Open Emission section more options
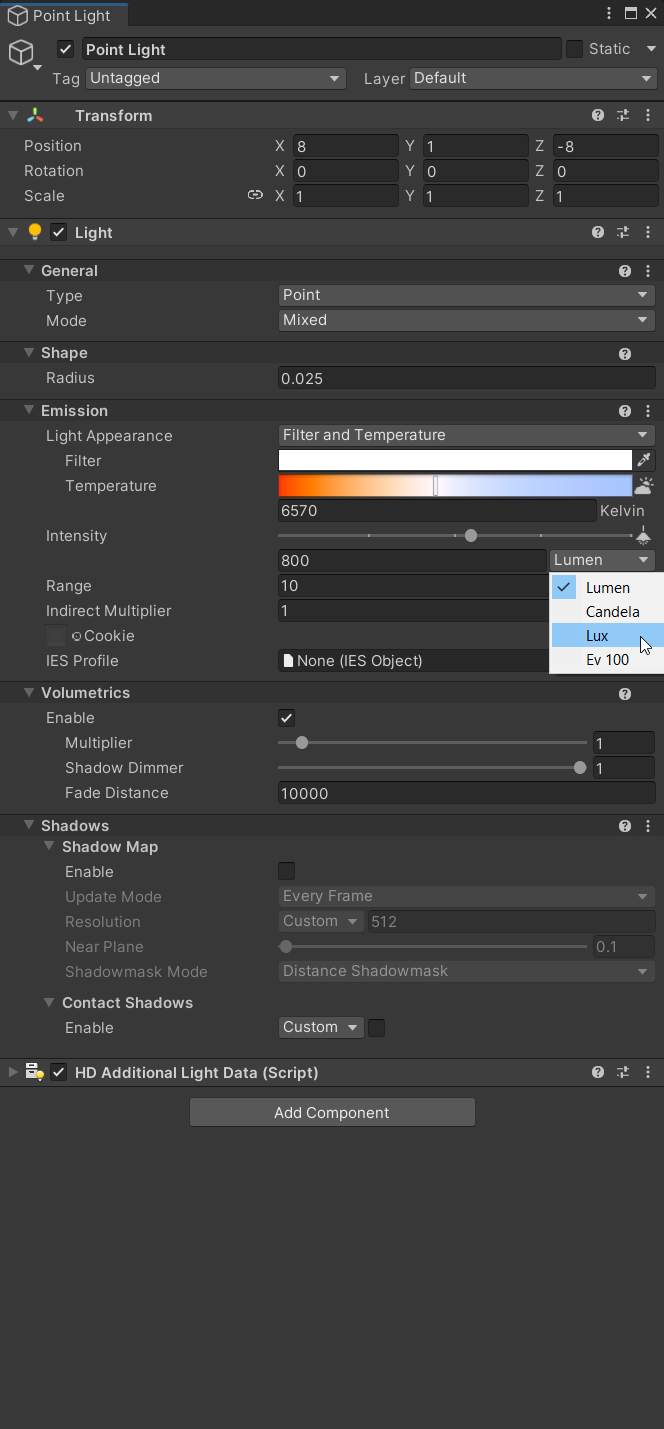 [648, 411]
